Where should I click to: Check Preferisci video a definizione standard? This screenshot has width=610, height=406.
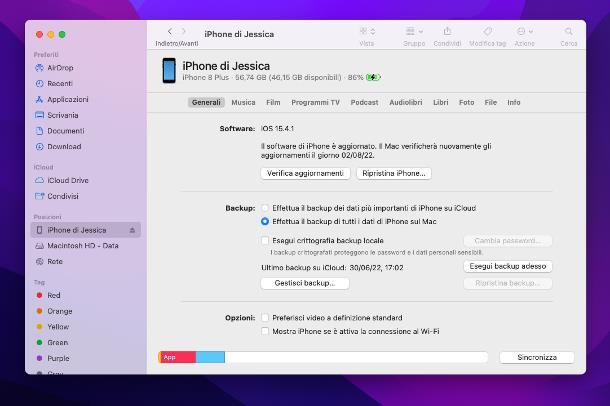[x=265, y=318]
